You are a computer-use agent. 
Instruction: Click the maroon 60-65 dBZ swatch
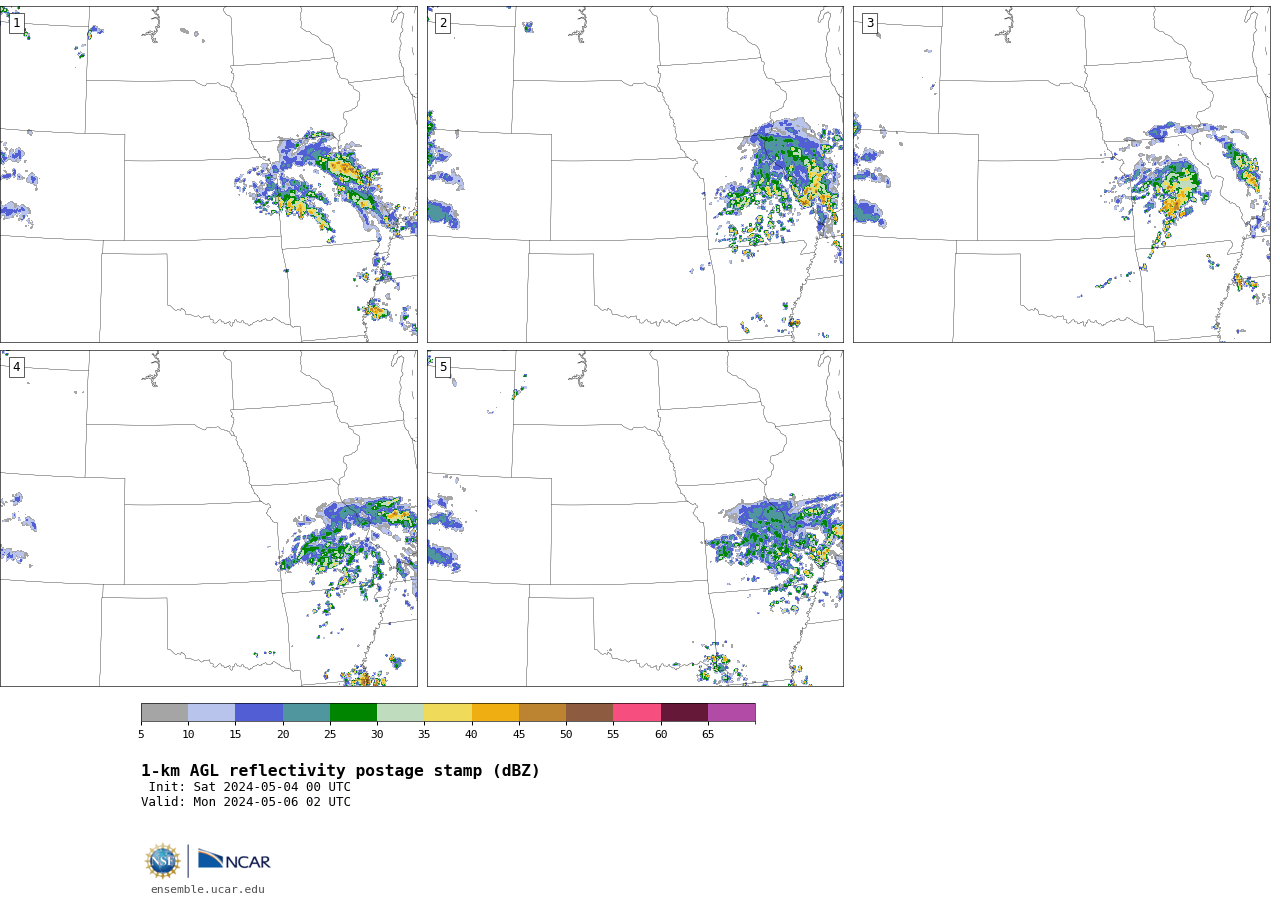[684, 713]
